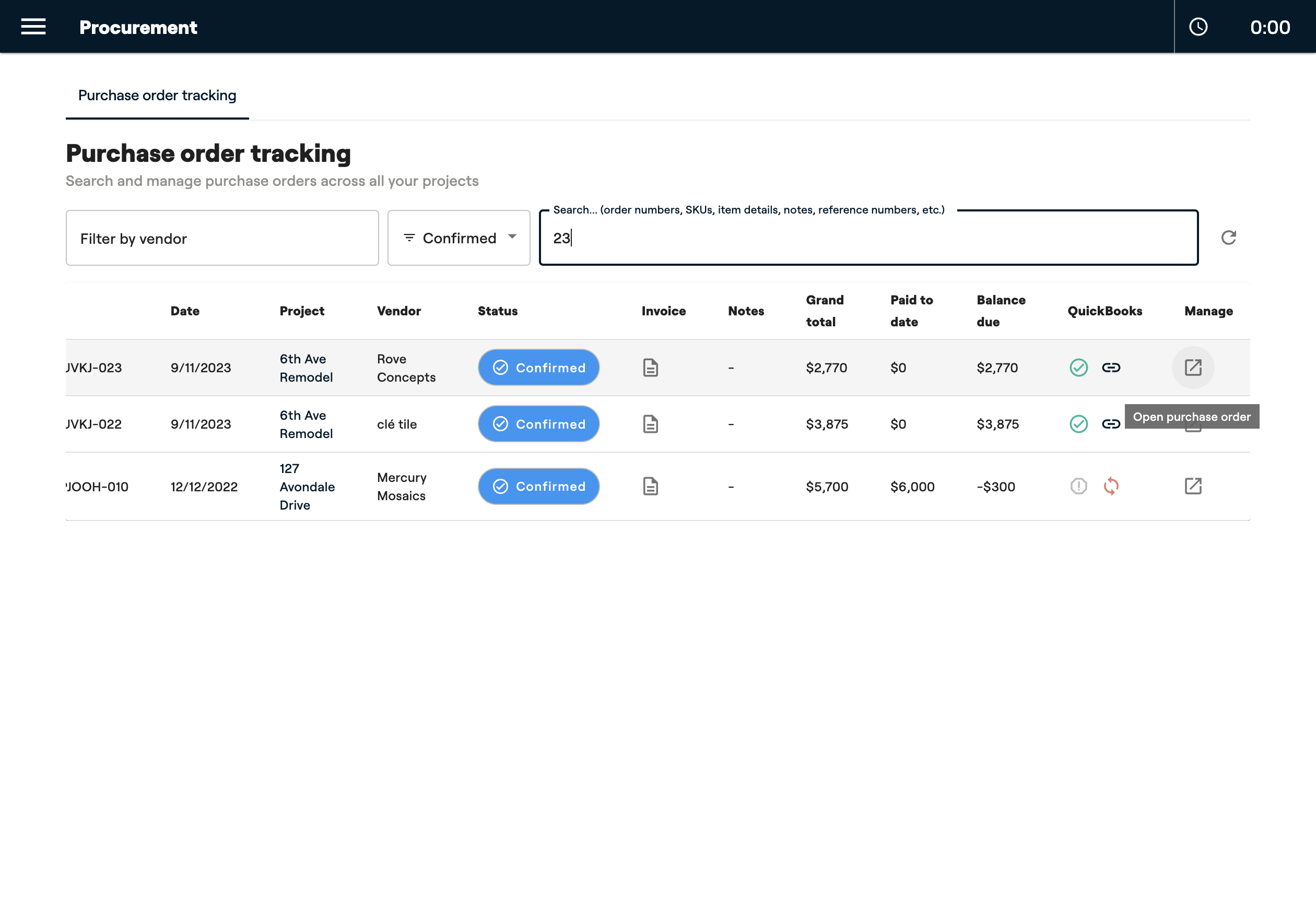Click the Rove Concepts vendor cell

click(x=407, y=368)
